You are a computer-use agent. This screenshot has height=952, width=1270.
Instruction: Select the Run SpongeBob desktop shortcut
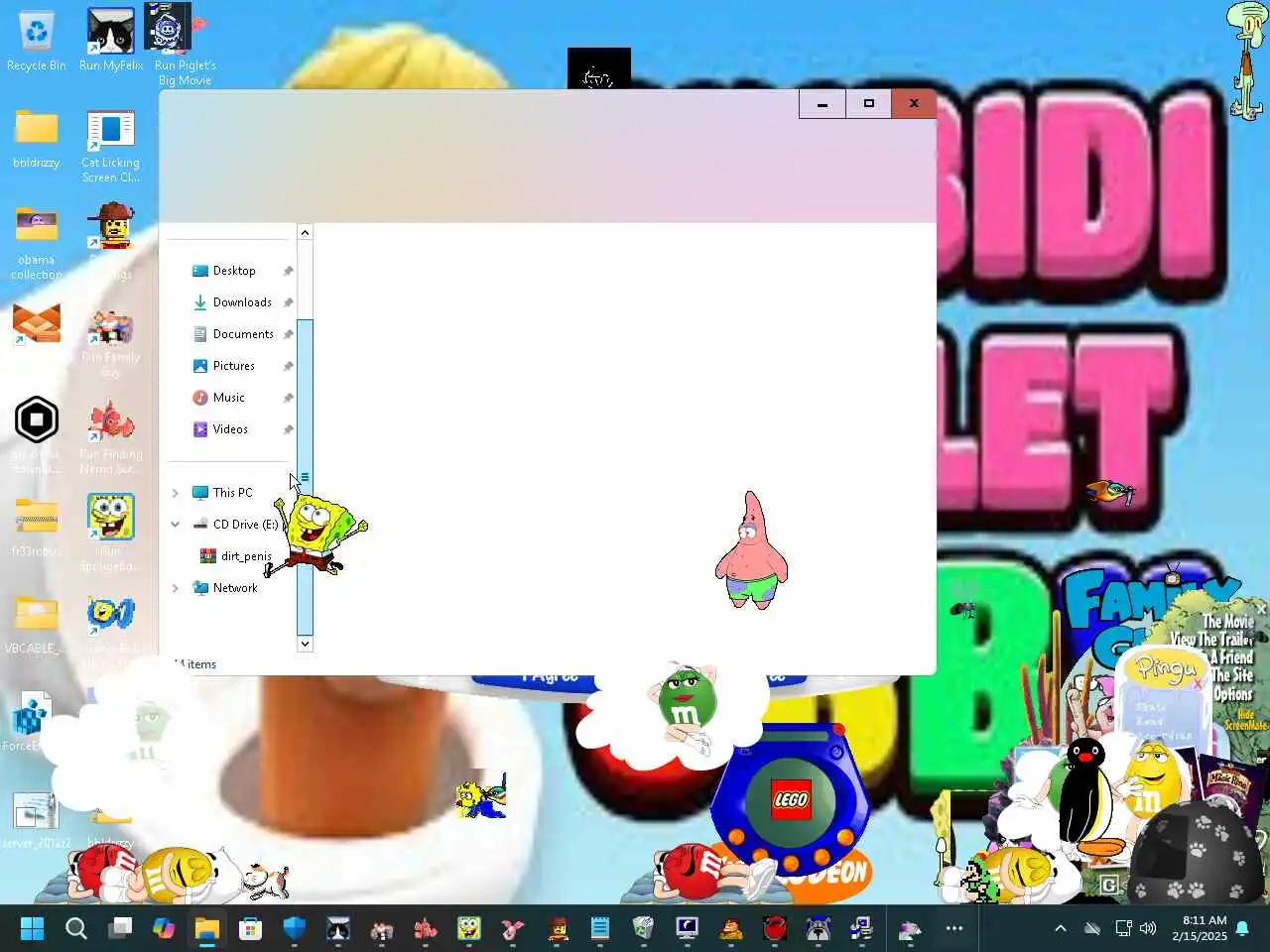111,532
